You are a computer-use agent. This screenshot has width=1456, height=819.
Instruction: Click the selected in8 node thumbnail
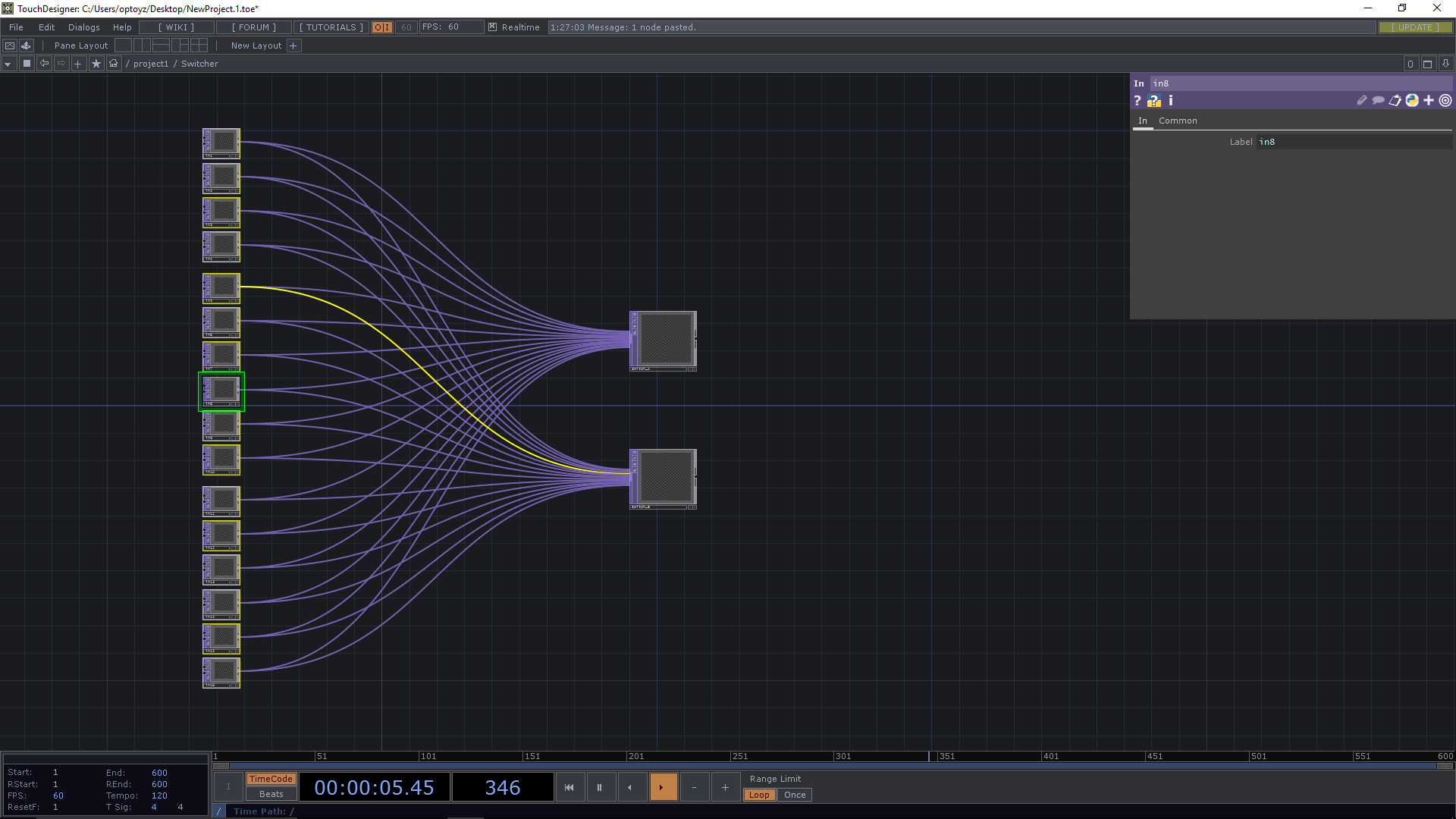[x=222, y=389]
